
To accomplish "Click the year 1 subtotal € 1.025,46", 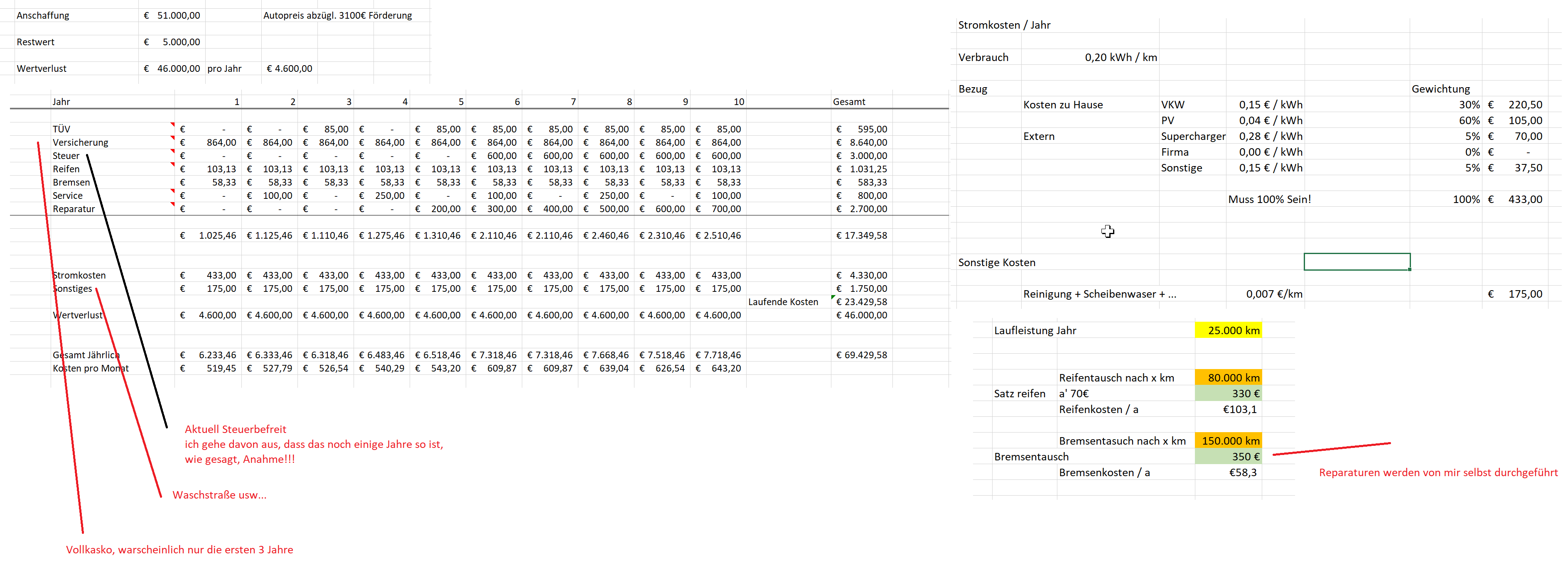I will tap(208, 235).
